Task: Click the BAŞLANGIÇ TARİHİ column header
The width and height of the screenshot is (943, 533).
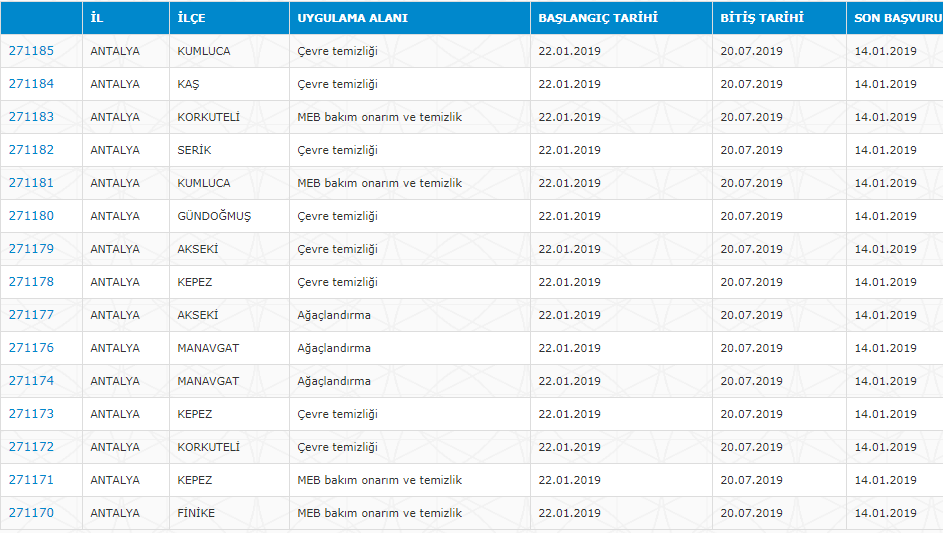Action: click(598, 18)
